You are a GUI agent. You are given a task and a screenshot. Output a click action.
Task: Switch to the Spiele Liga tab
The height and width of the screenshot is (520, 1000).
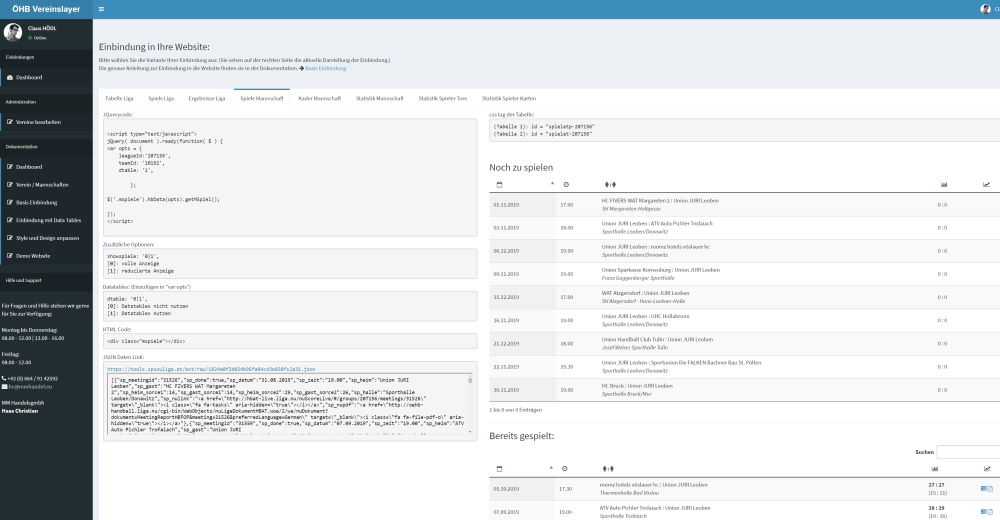coord(161,98)
